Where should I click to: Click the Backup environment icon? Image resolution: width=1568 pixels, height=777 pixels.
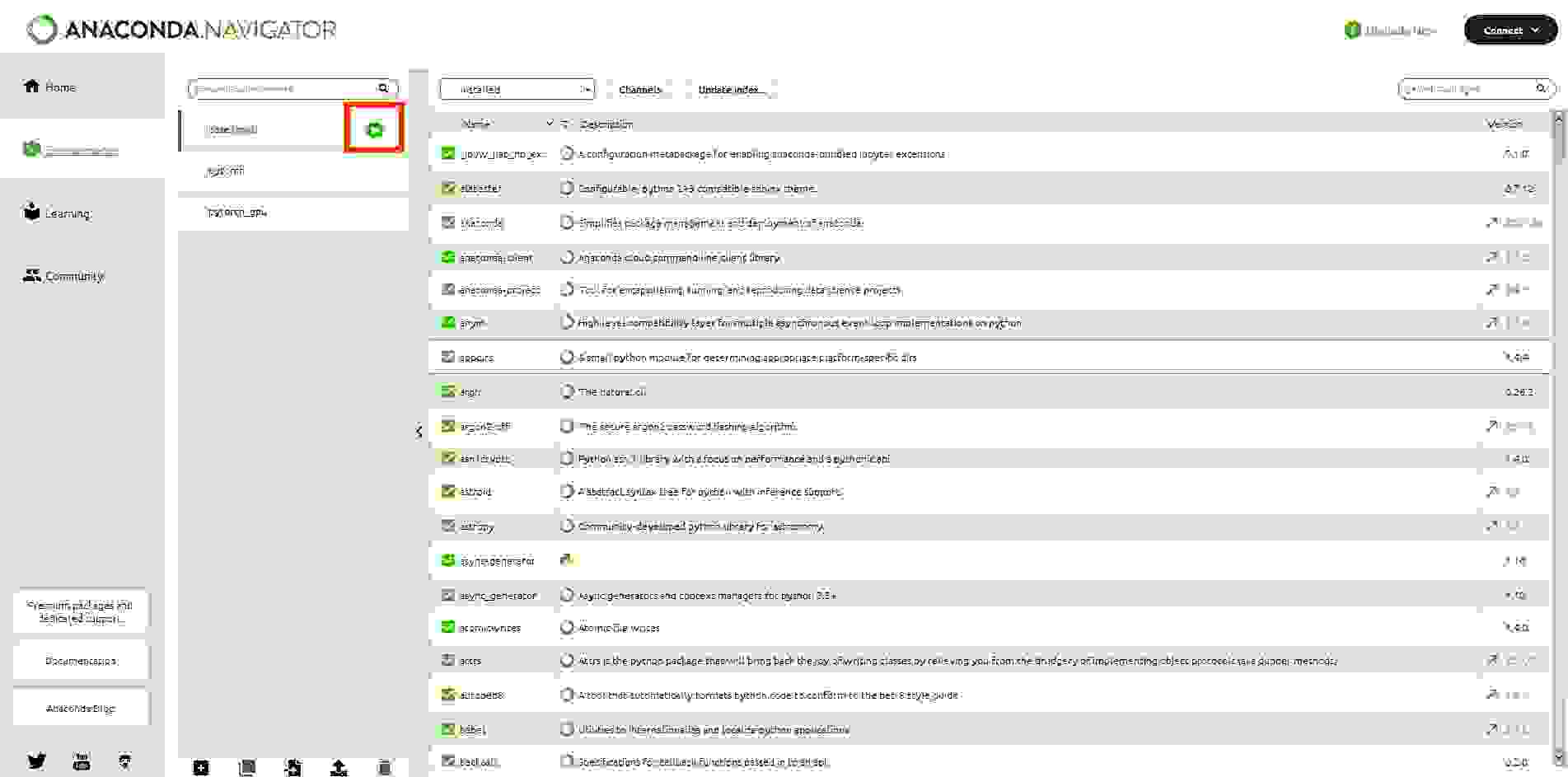point(339,768)
